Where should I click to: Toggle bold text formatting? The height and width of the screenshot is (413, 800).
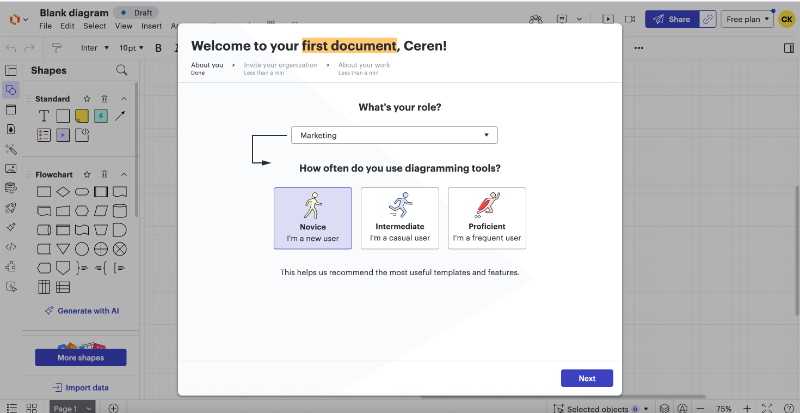158,48
